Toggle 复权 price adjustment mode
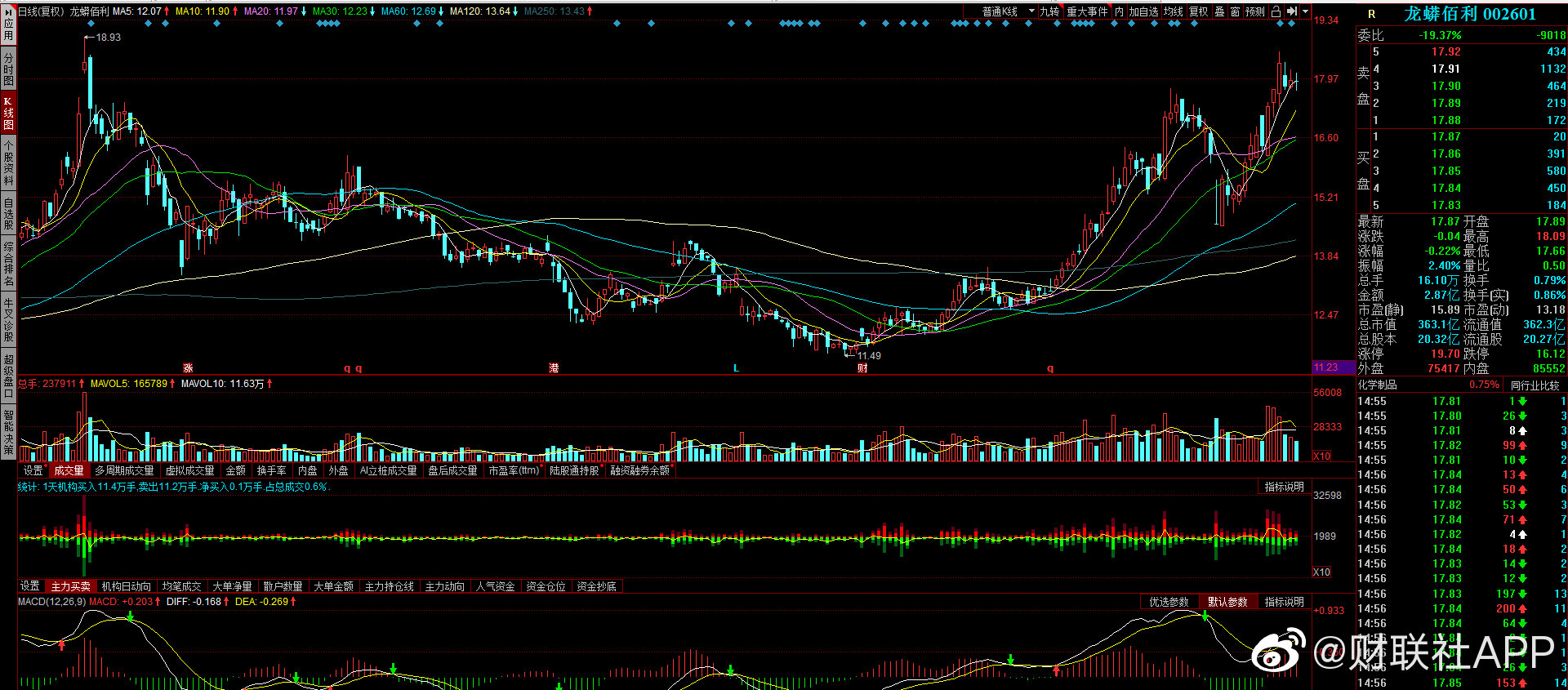Image resolution: width=1568 pixels, height=690 pixels. coord(1198,11)
